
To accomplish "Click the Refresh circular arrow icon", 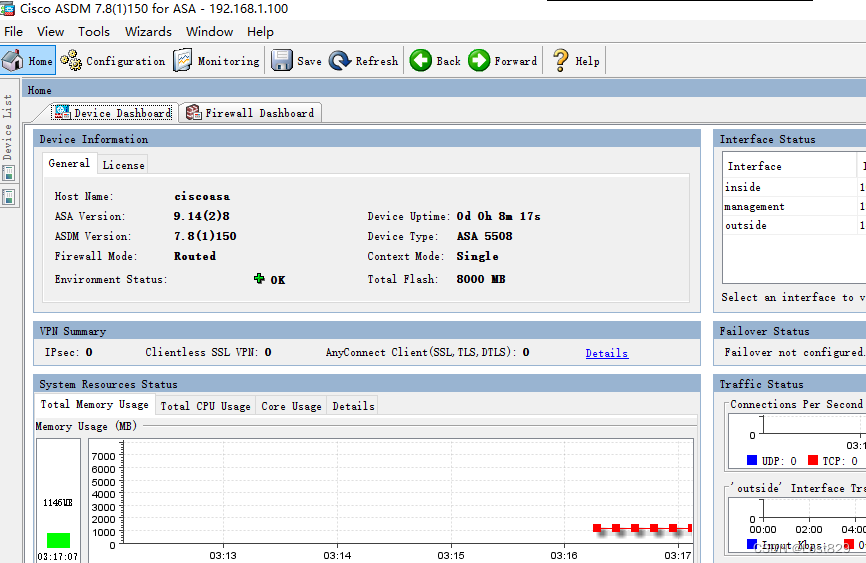I will coord(340,61).
